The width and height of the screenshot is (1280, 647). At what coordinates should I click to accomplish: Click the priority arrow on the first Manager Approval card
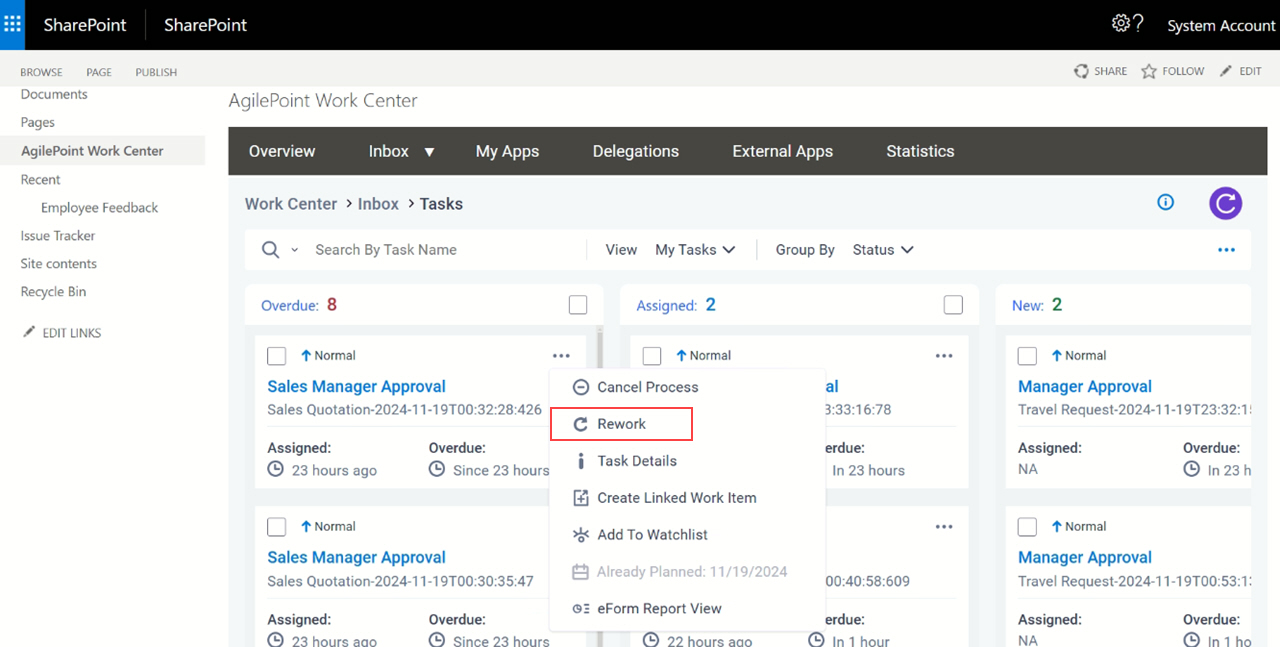click(1057, 355)
